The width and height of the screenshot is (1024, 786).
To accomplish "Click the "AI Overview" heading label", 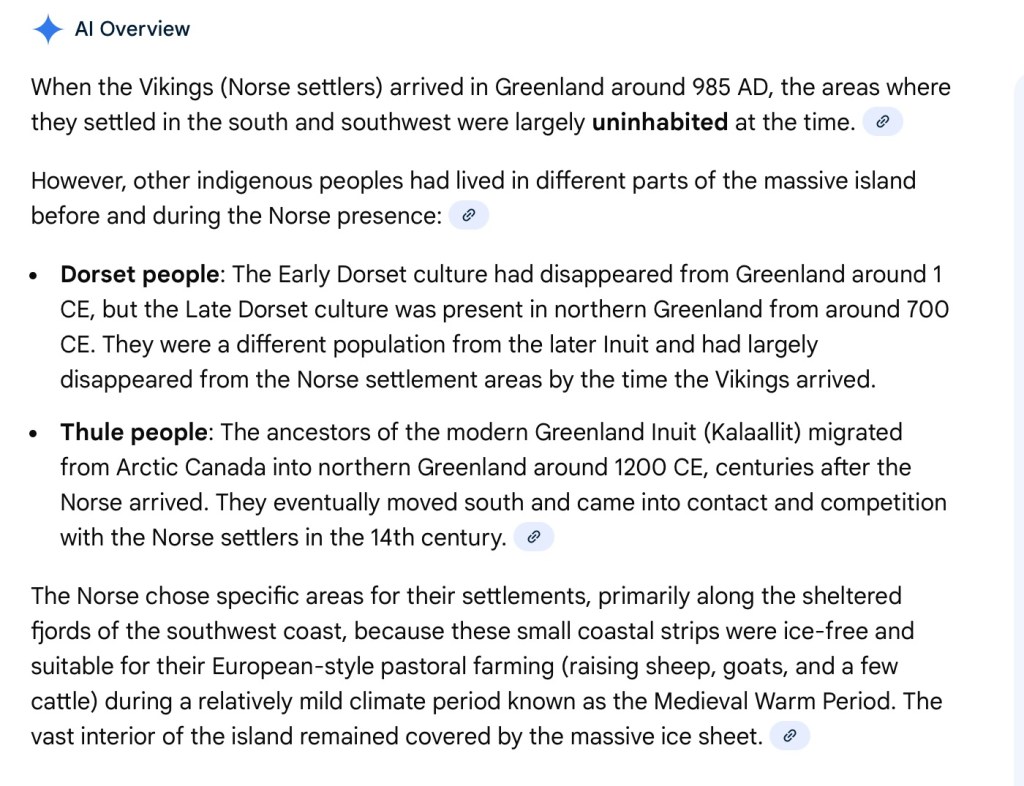I will click(132, 29).
